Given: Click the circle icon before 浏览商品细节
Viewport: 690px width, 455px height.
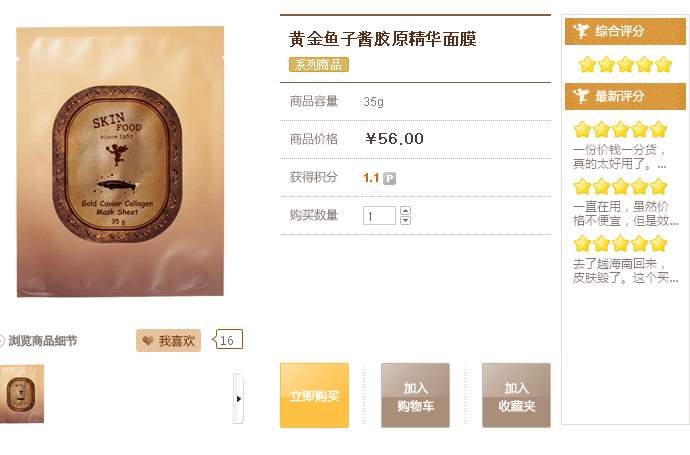Looking at the screenshot, I should click(x=1, y=341).
